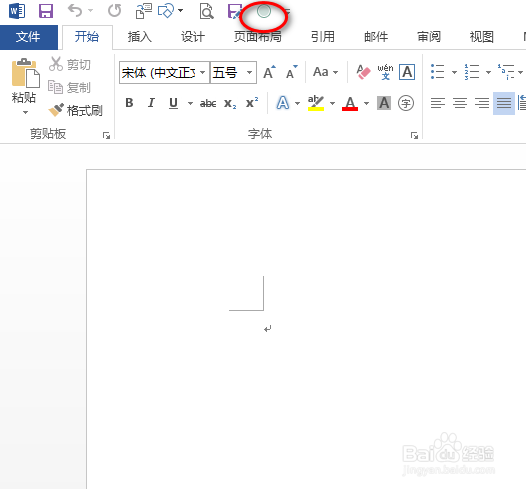Open the undo history dropdown arrow
Image resolution: width=526 pixels, height=489 pixels.
tap(90, 10)
